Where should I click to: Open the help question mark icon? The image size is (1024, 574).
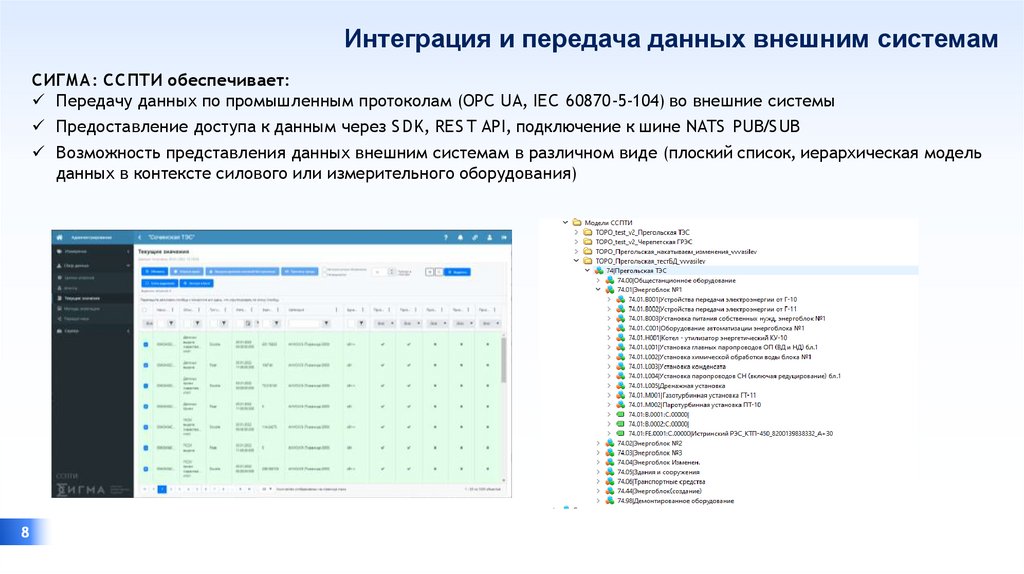(446, 238)
